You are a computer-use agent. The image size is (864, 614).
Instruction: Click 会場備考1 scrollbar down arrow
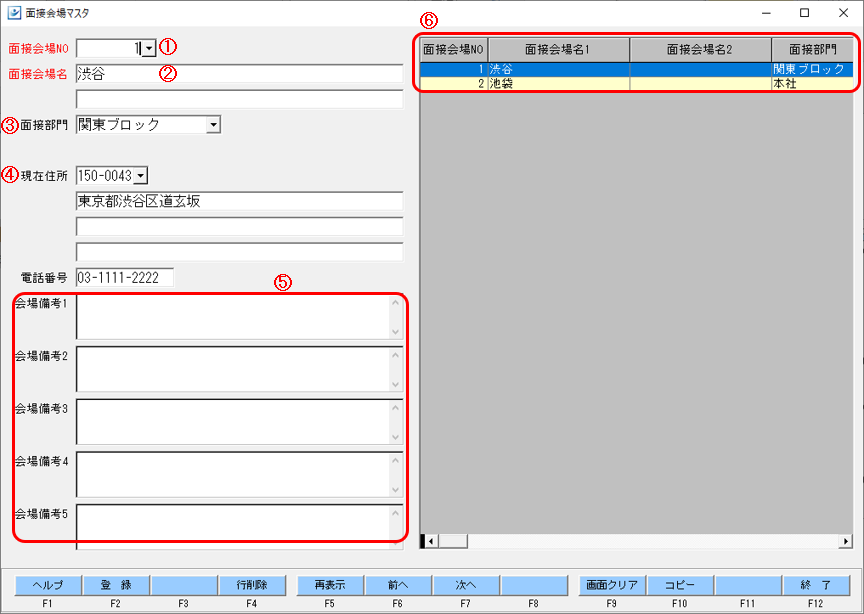pos(396,332)
